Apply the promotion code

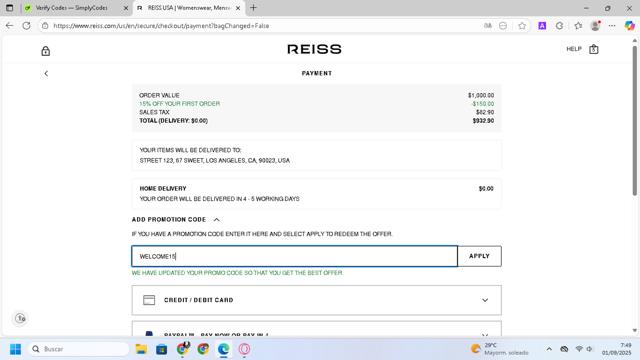click(480, 256)
